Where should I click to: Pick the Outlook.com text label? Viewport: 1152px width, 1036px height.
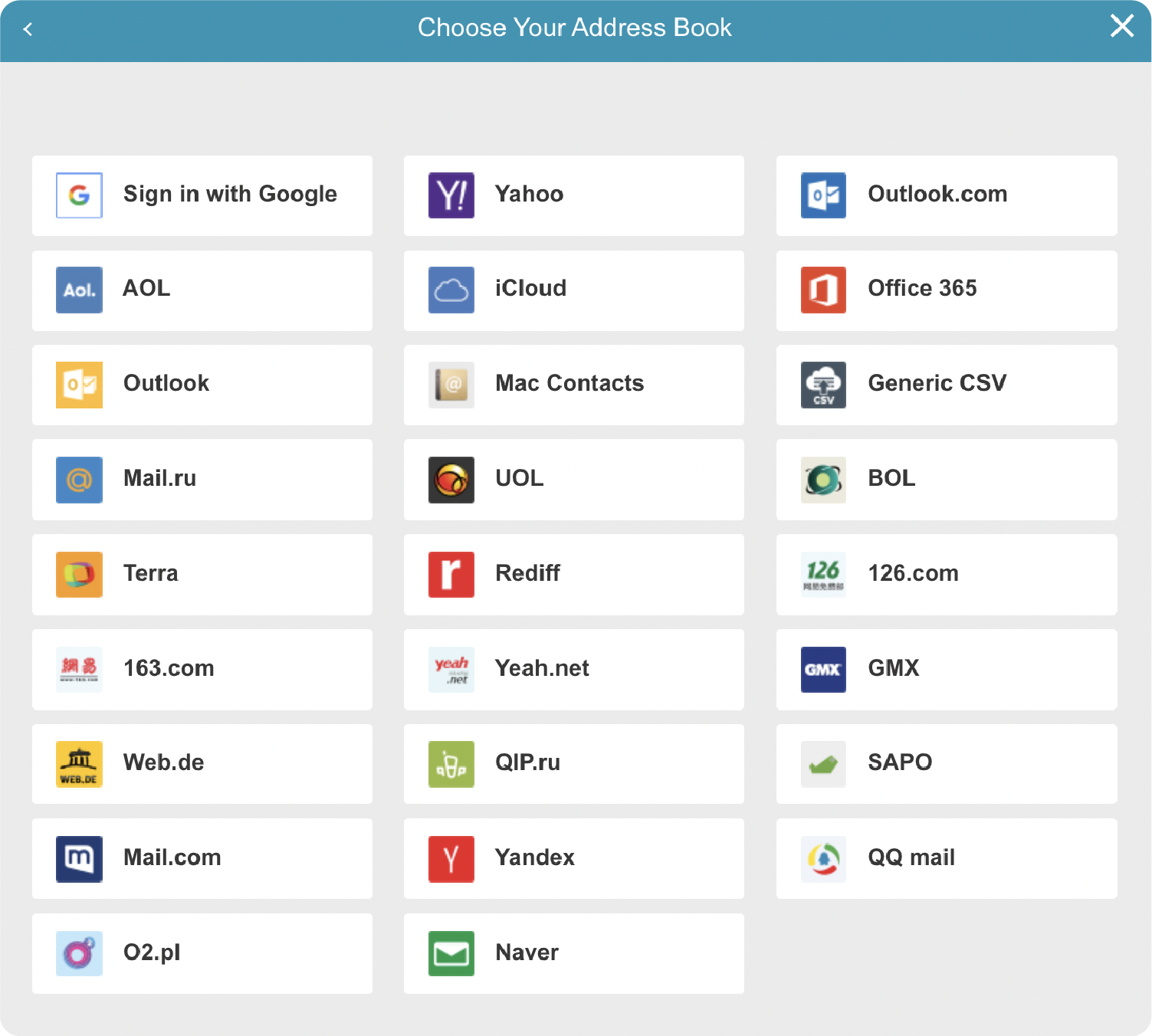(937, 194)
